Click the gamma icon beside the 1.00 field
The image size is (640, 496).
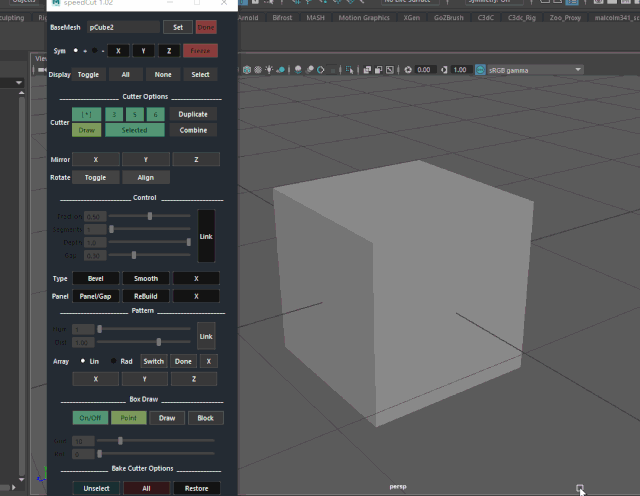pyautogui.click(x=446, y=70)
